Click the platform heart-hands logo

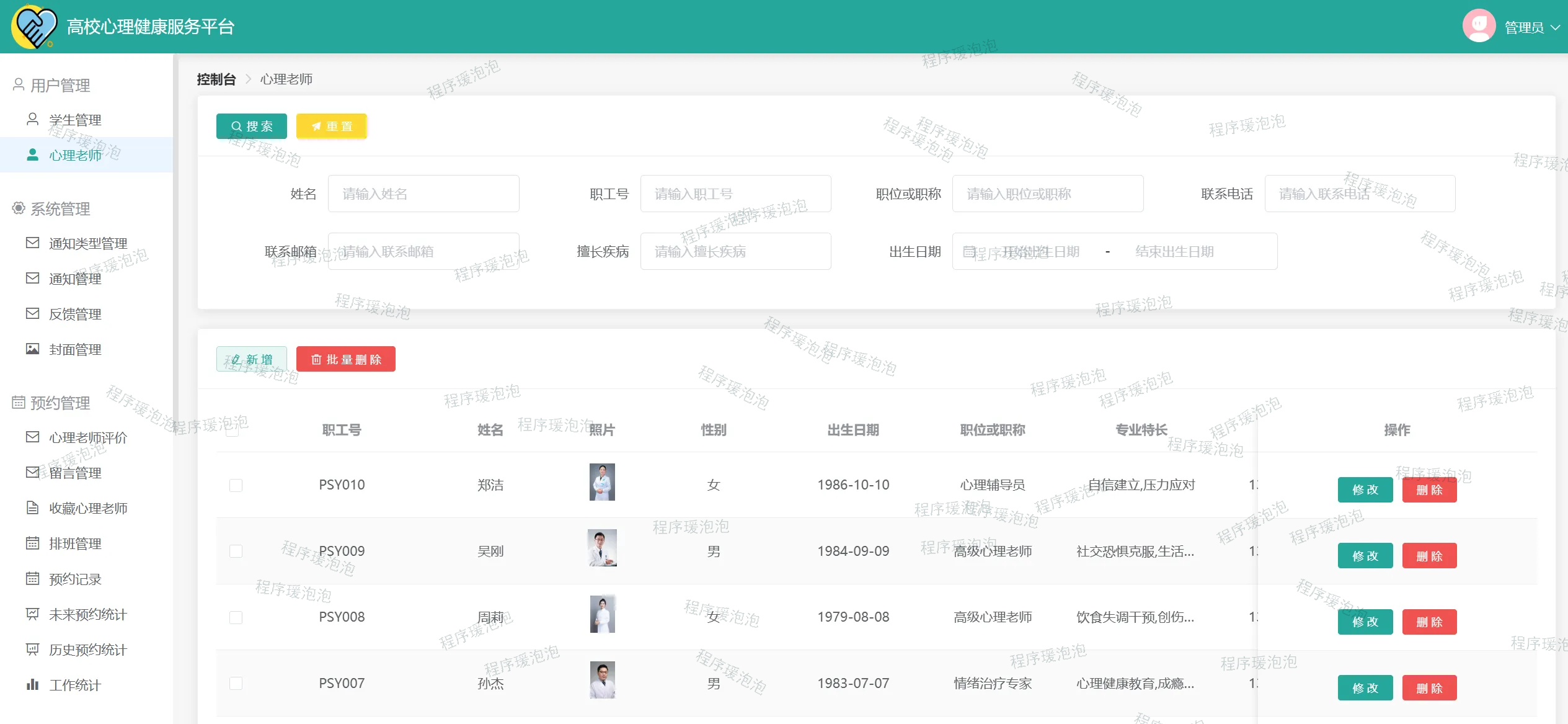pos(33,27)
